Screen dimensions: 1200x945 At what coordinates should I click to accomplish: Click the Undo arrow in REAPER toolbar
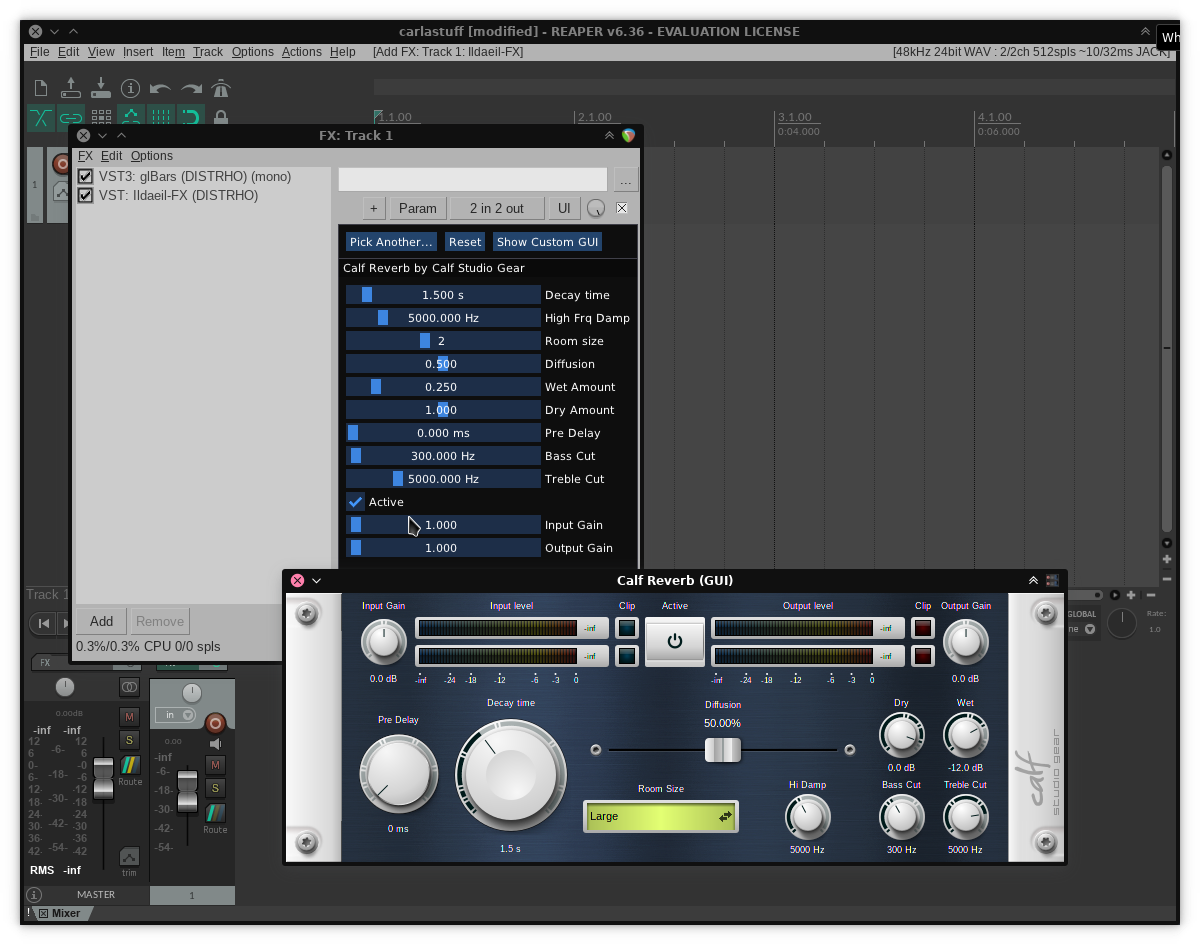tap(161, 88)
